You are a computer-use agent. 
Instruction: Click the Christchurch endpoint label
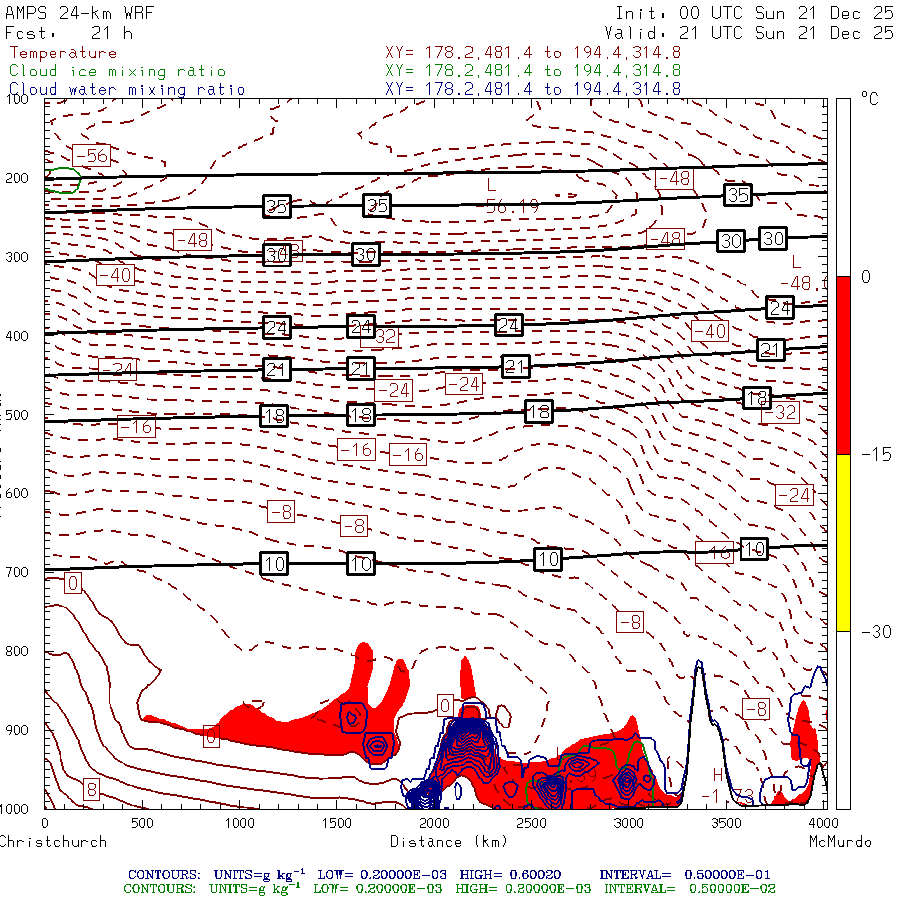point(53,841)
